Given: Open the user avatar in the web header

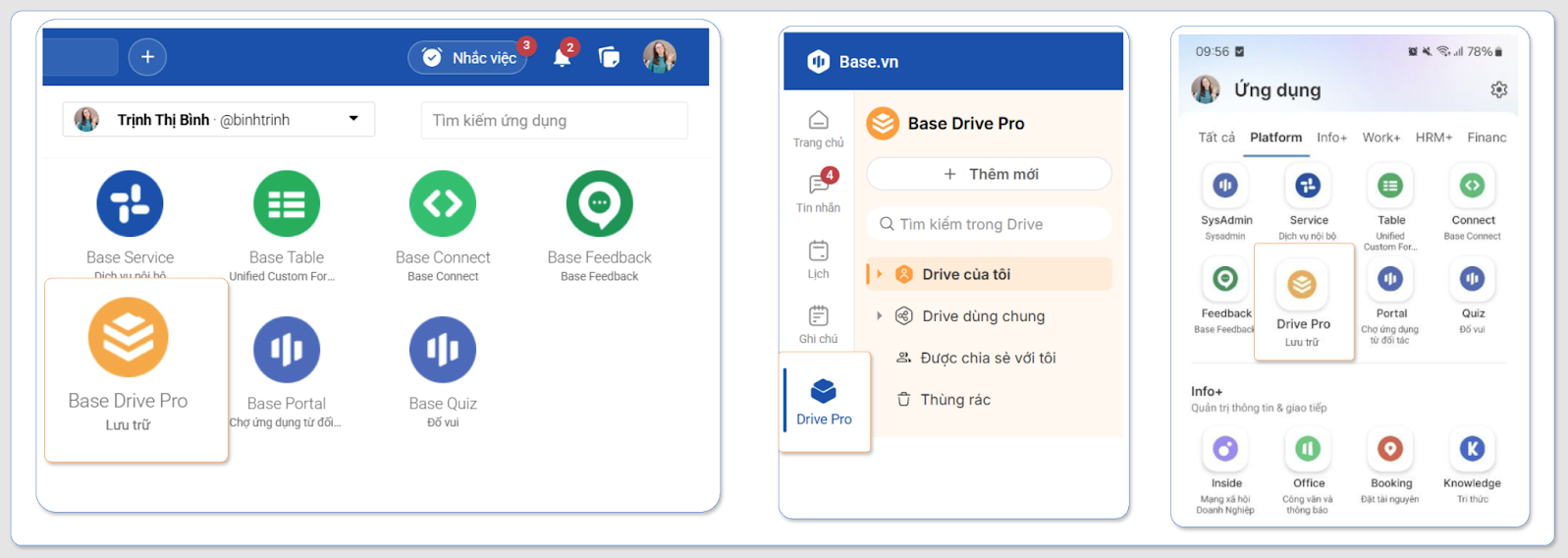Looking at the screenshot, I should tap(660, 57).
